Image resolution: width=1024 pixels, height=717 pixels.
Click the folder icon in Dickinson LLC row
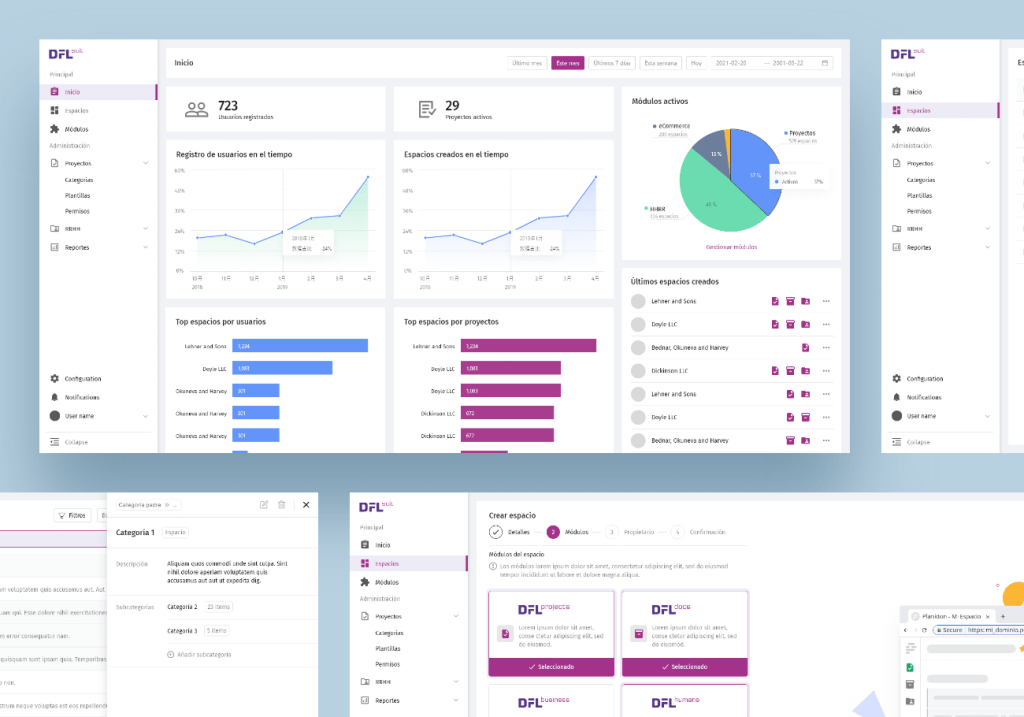[805, 371]
